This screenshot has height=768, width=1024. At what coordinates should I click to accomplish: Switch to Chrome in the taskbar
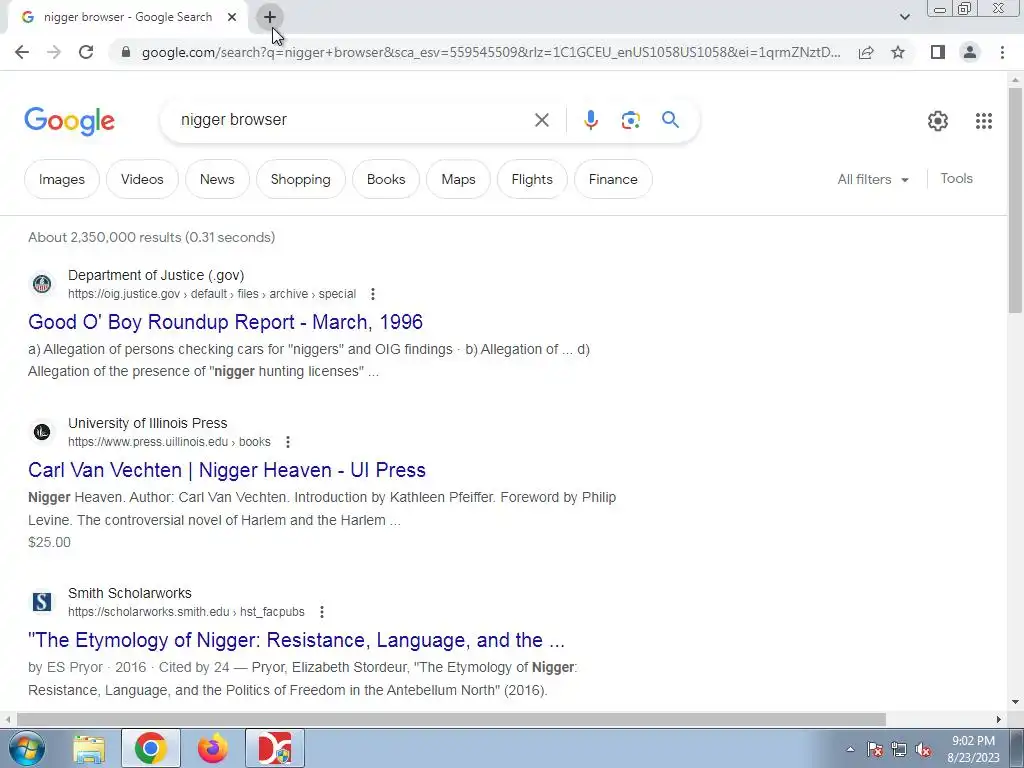click(x=151, y=748)
